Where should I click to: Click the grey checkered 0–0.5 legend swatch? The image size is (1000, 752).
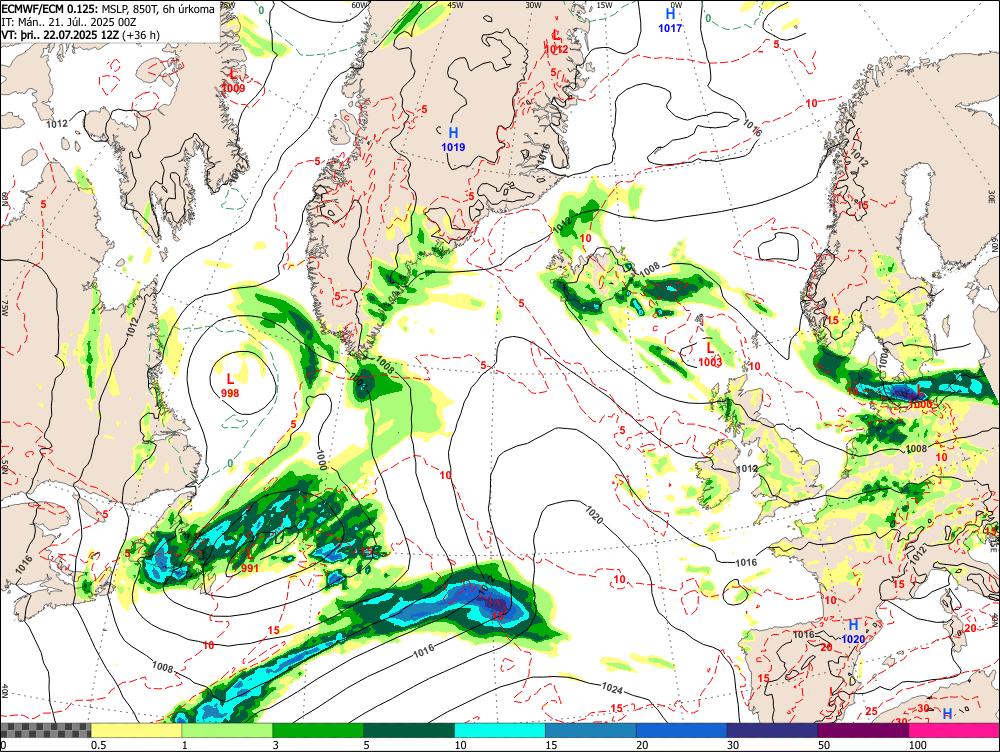click(x=45, y=730)
